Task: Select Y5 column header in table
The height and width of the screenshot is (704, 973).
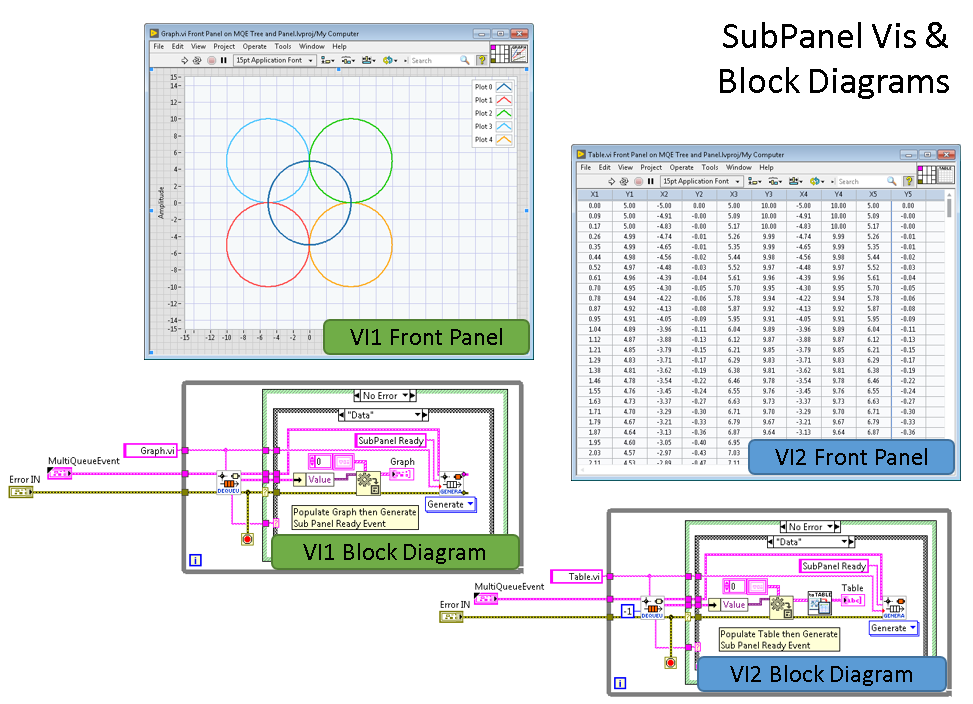Action: point(908,195)
